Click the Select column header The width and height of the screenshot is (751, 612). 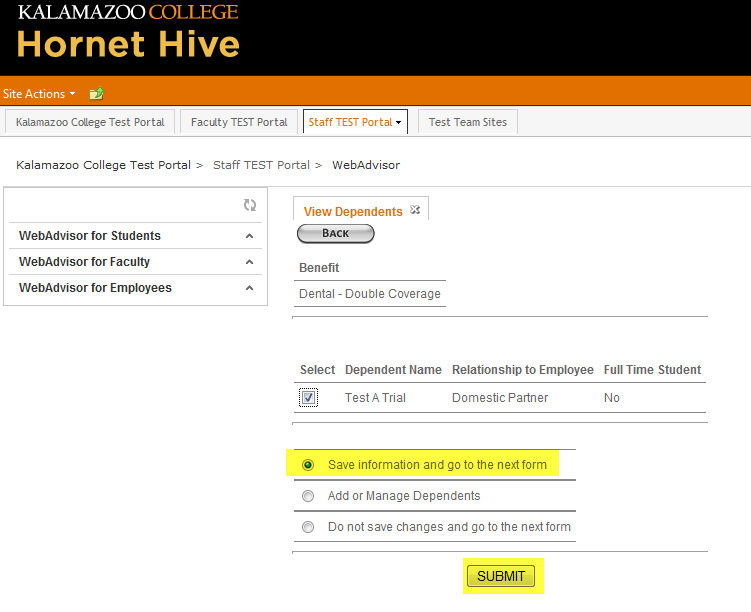tap(318, 370)
